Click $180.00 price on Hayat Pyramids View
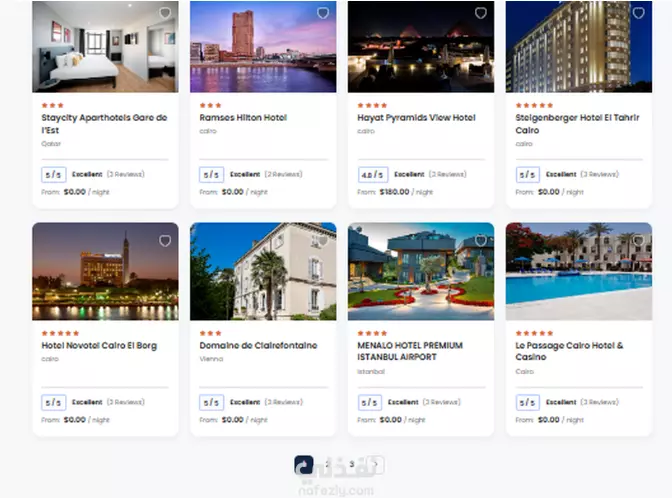Screen dimensions: 672x498 pos(394,192)
